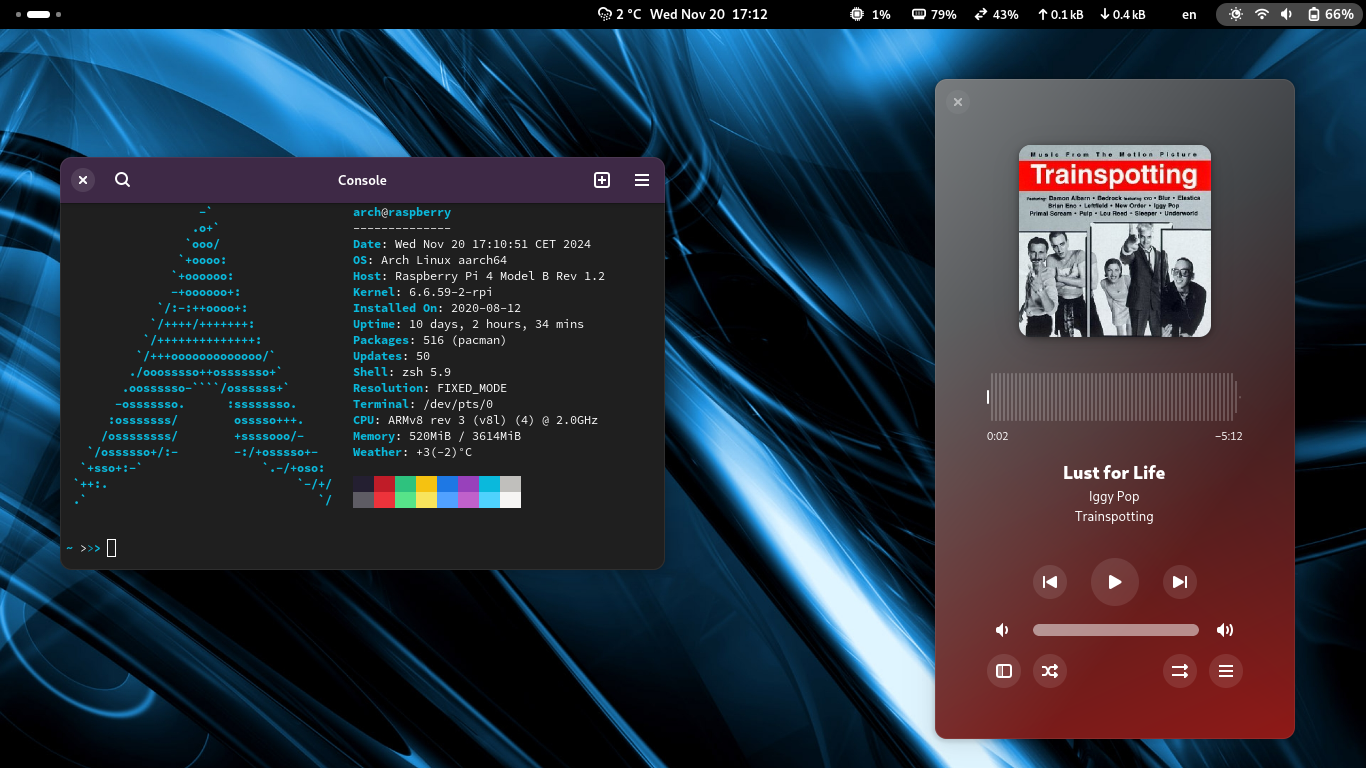Click the Memory: 520MiB / 3614MiB line
The height and width of the screenshot is (768, 1366).
click(437, 436)
